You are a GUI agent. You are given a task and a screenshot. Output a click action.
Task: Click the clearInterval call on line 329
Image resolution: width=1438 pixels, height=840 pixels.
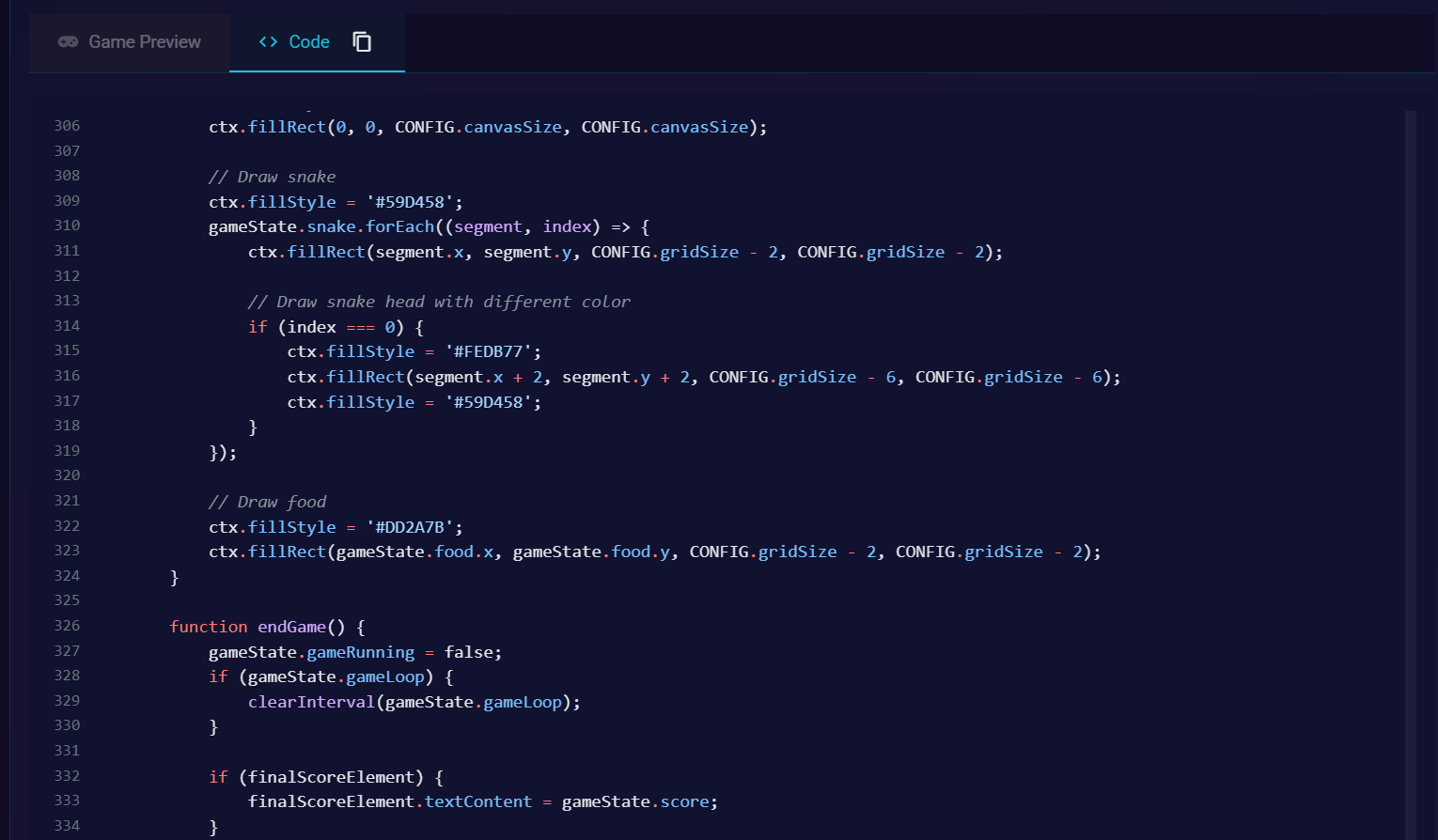tap(311, 701)
